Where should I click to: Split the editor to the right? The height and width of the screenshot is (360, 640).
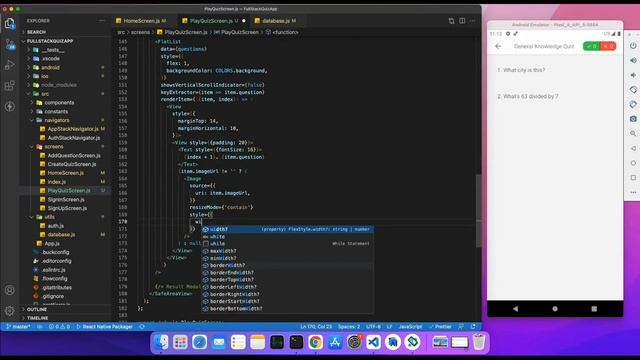pos(462,21)
